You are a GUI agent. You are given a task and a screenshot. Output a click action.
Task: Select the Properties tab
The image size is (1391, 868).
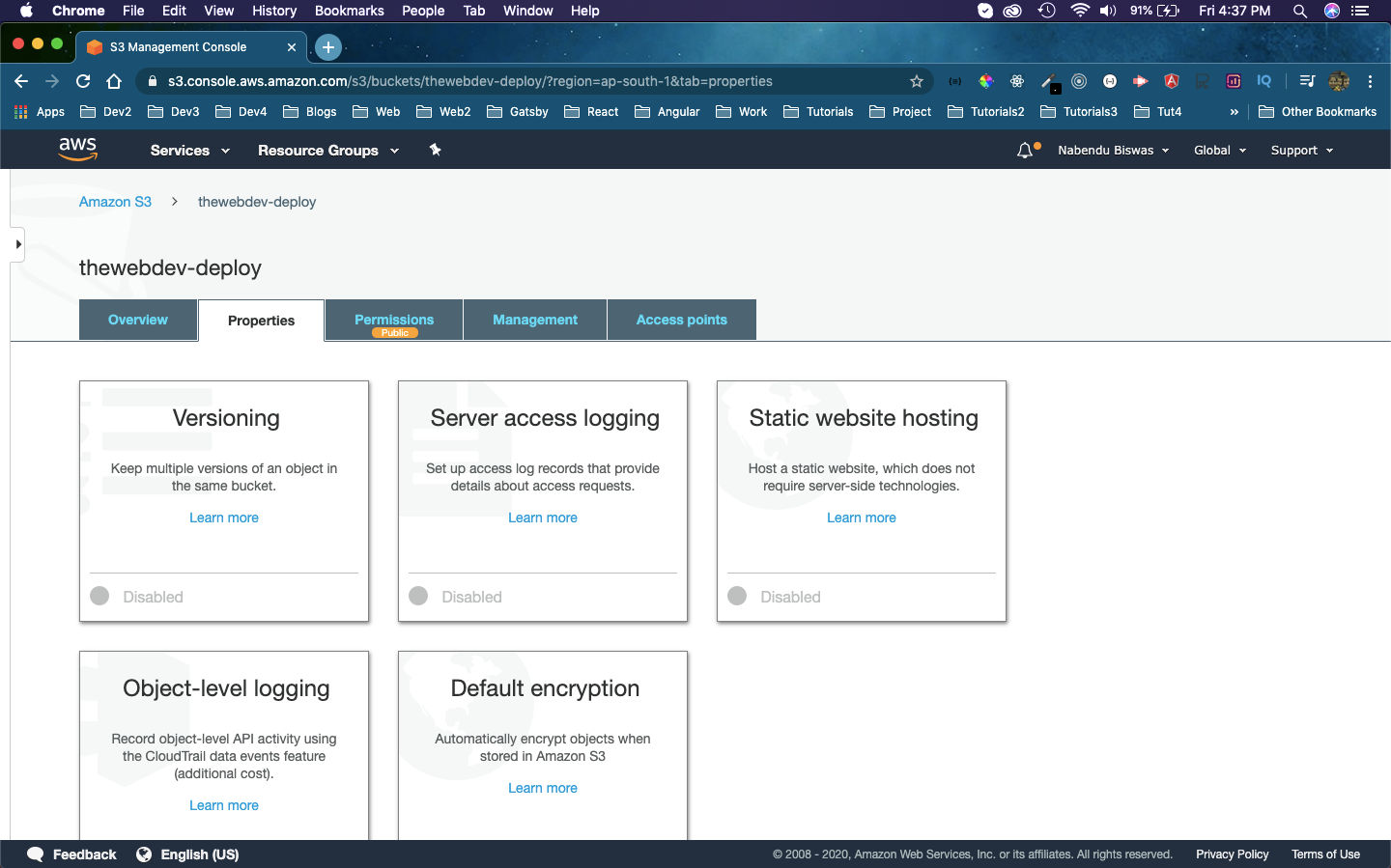[261, 321]
